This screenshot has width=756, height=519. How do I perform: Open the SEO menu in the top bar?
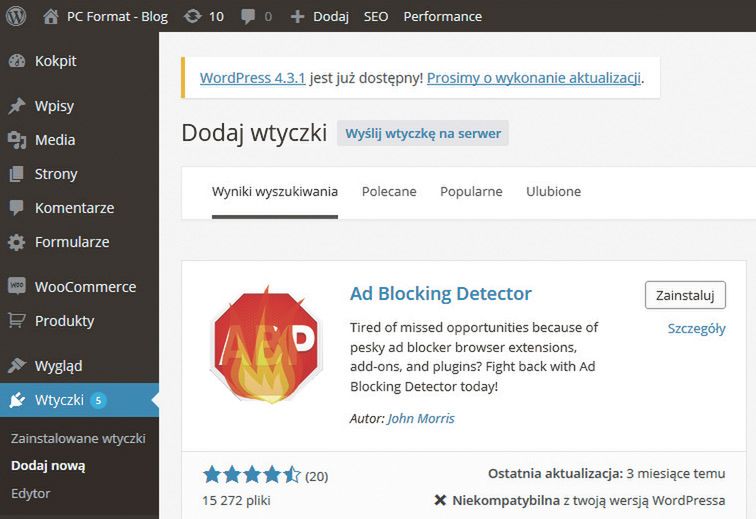point(376,16)
